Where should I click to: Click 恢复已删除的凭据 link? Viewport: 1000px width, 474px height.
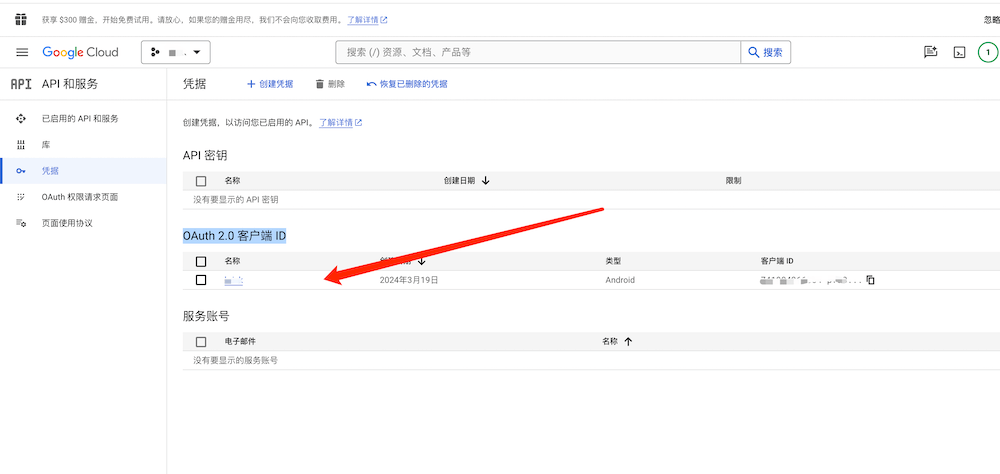click(407, 84)
